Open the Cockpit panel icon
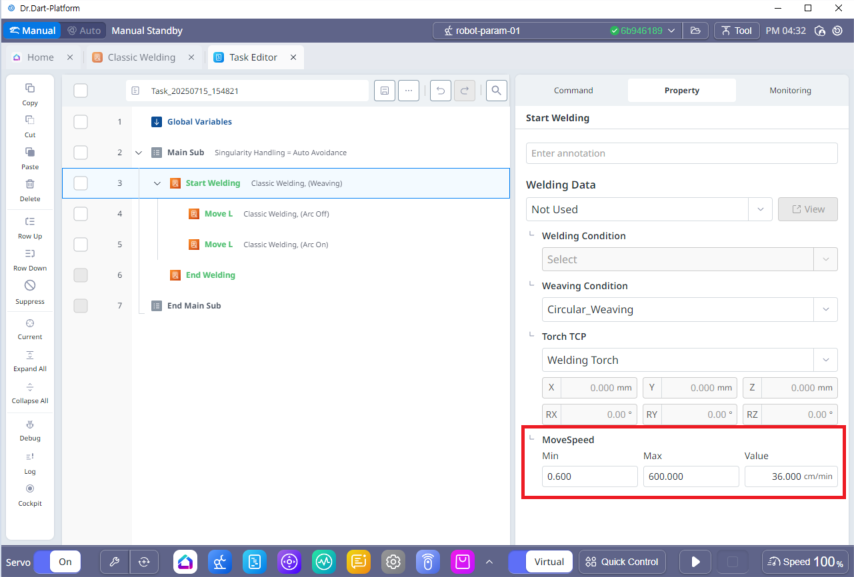Image resolution: width=854 pixels, height=577 pixels. [x=30, y=489]
